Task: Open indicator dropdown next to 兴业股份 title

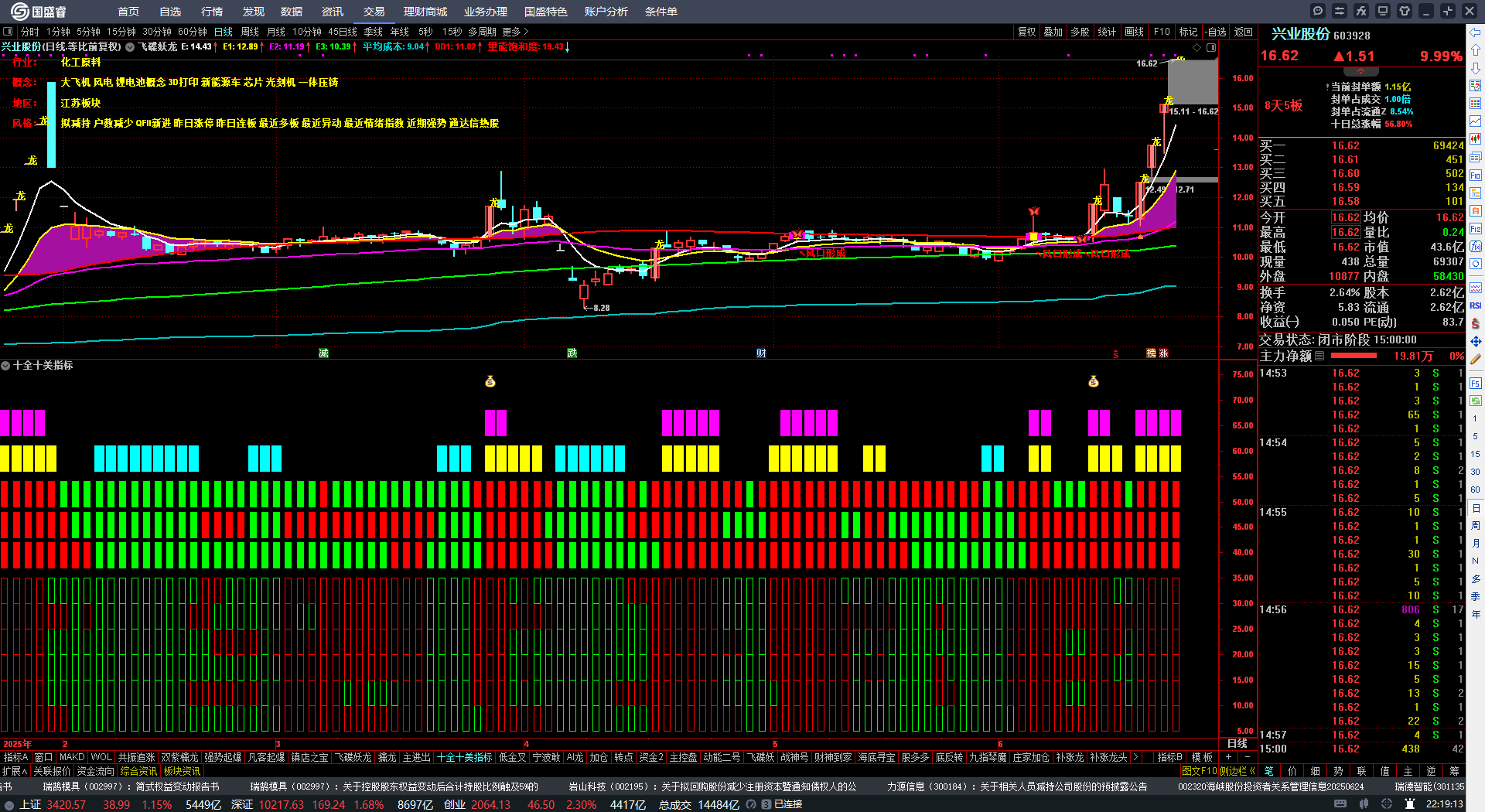Action: (x=130, y=47)
